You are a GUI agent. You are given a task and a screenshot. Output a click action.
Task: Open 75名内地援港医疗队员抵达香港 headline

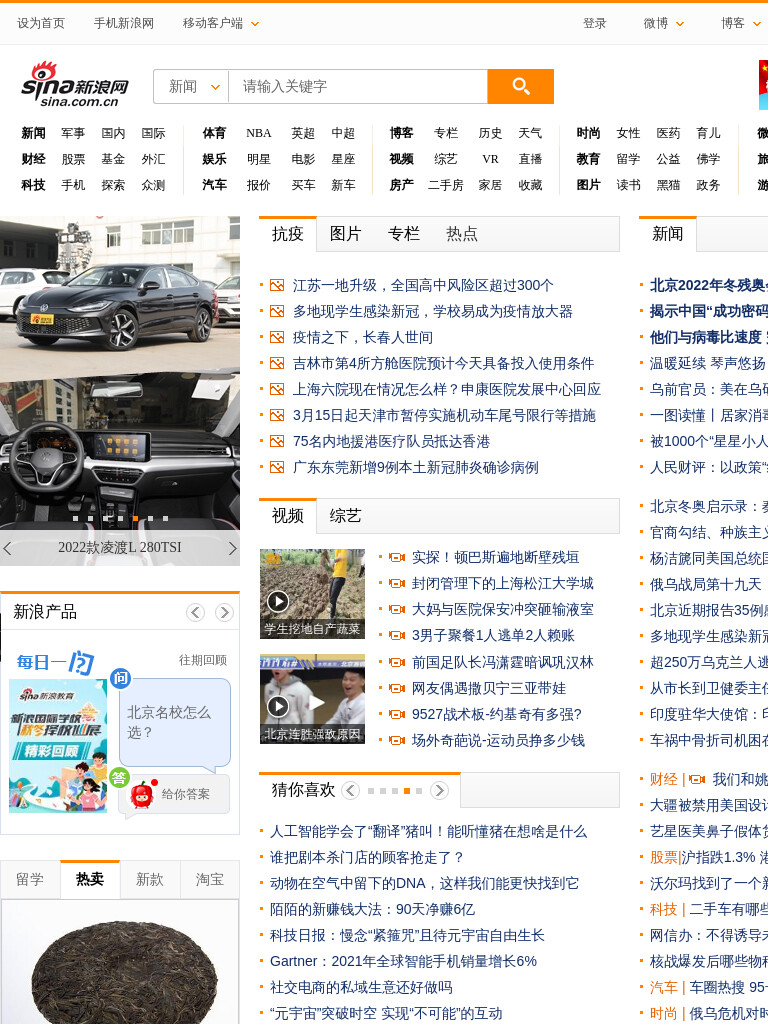tap(391, 441)
